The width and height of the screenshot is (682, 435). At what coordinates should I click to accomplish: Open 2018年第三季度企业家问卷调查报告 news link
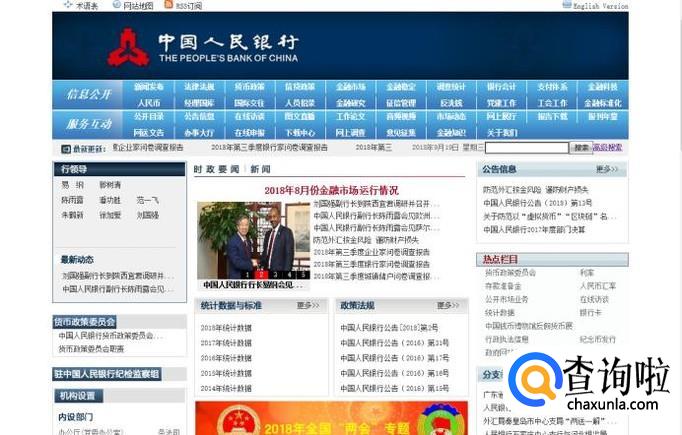click(x=371, y=252)
